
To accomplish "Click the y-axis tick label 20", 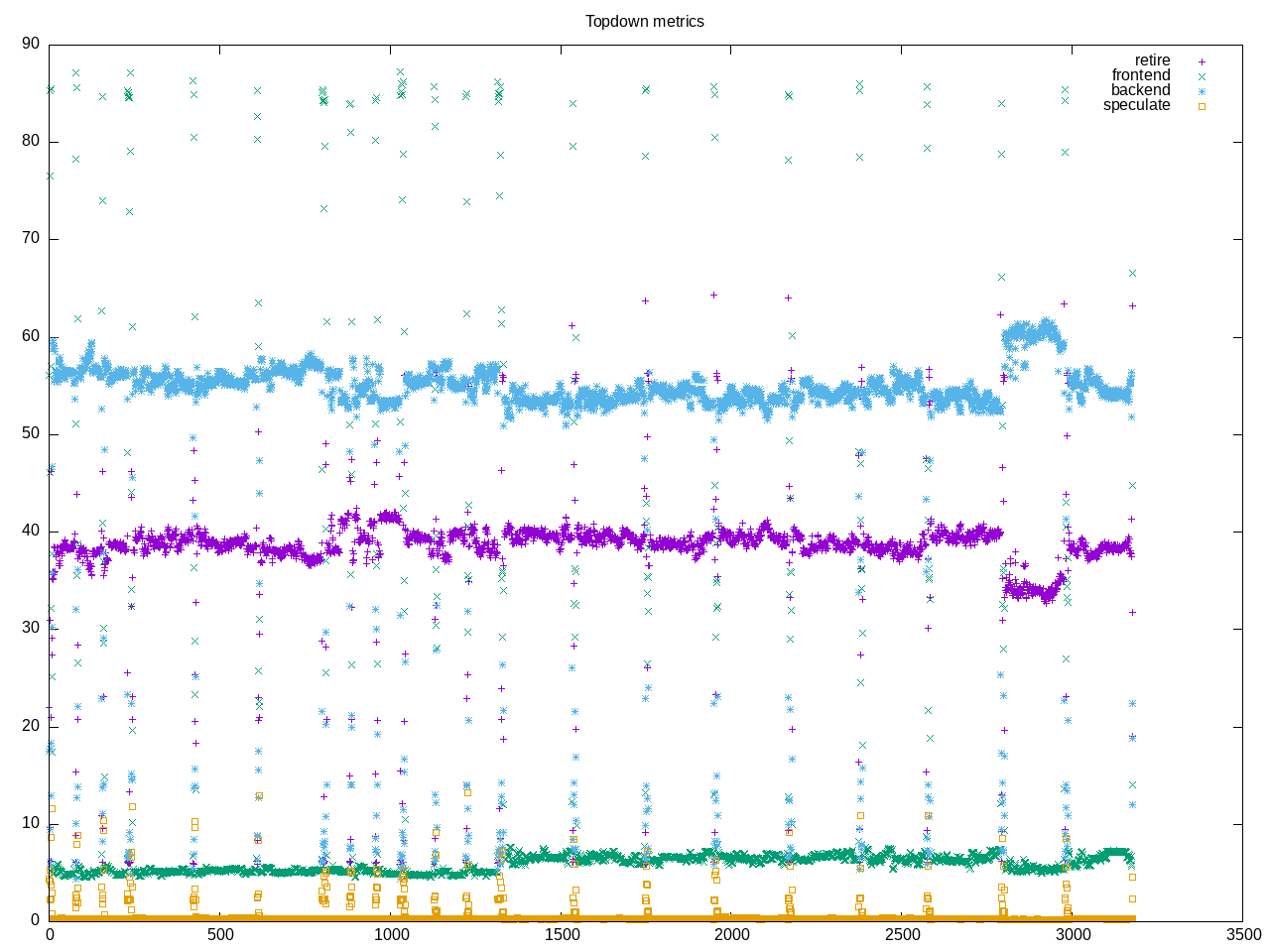I will pyautogui.click(x=31, y=726).
